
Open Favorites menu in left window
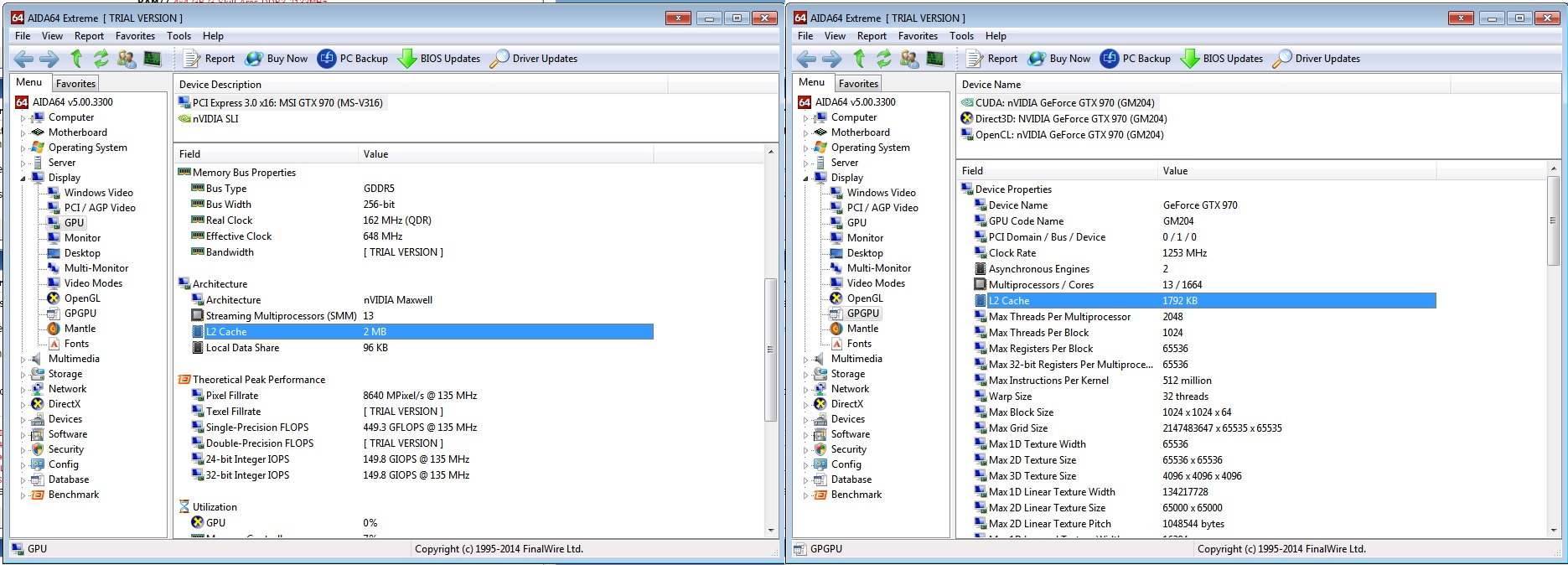[135, 36]
